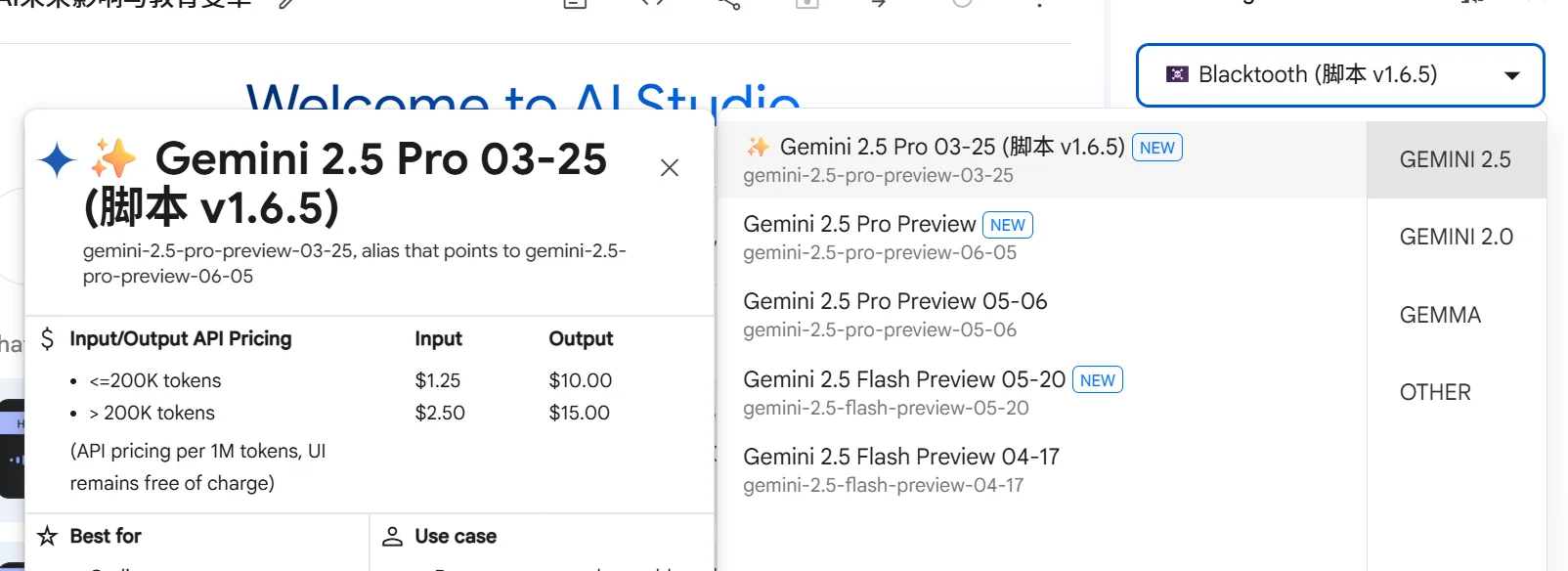The height and width of the screenshot is (571, 1568).
Task: Click the yellow sparkles emoji beside the card title
Action: 113,158
